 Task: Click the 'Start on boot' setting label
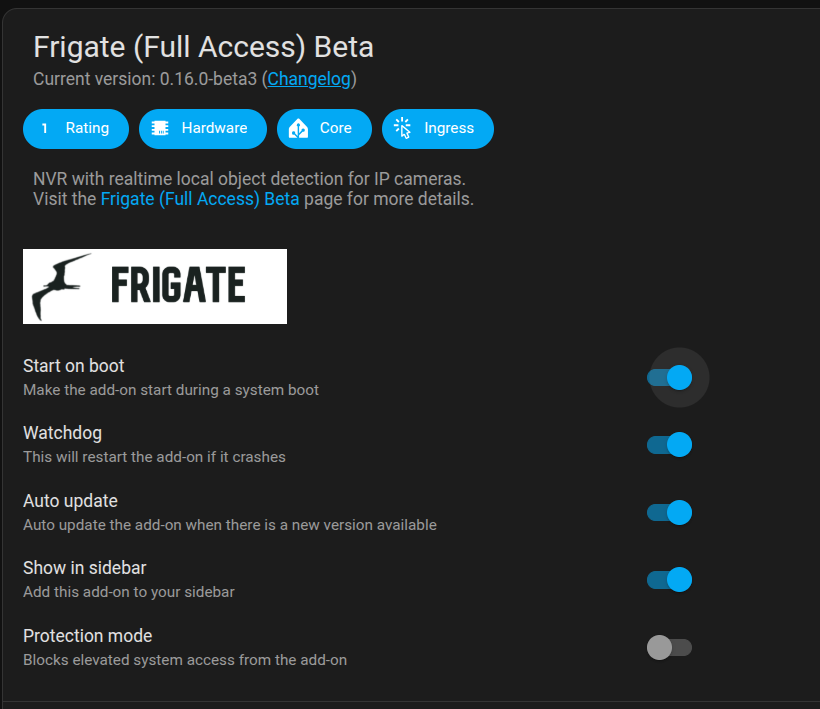[x=74, y=366]
